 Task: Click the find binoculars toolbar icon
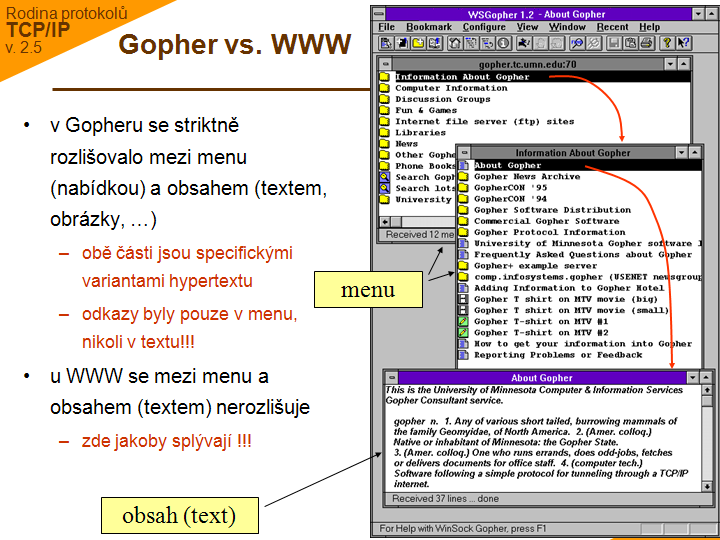(577, 43)
